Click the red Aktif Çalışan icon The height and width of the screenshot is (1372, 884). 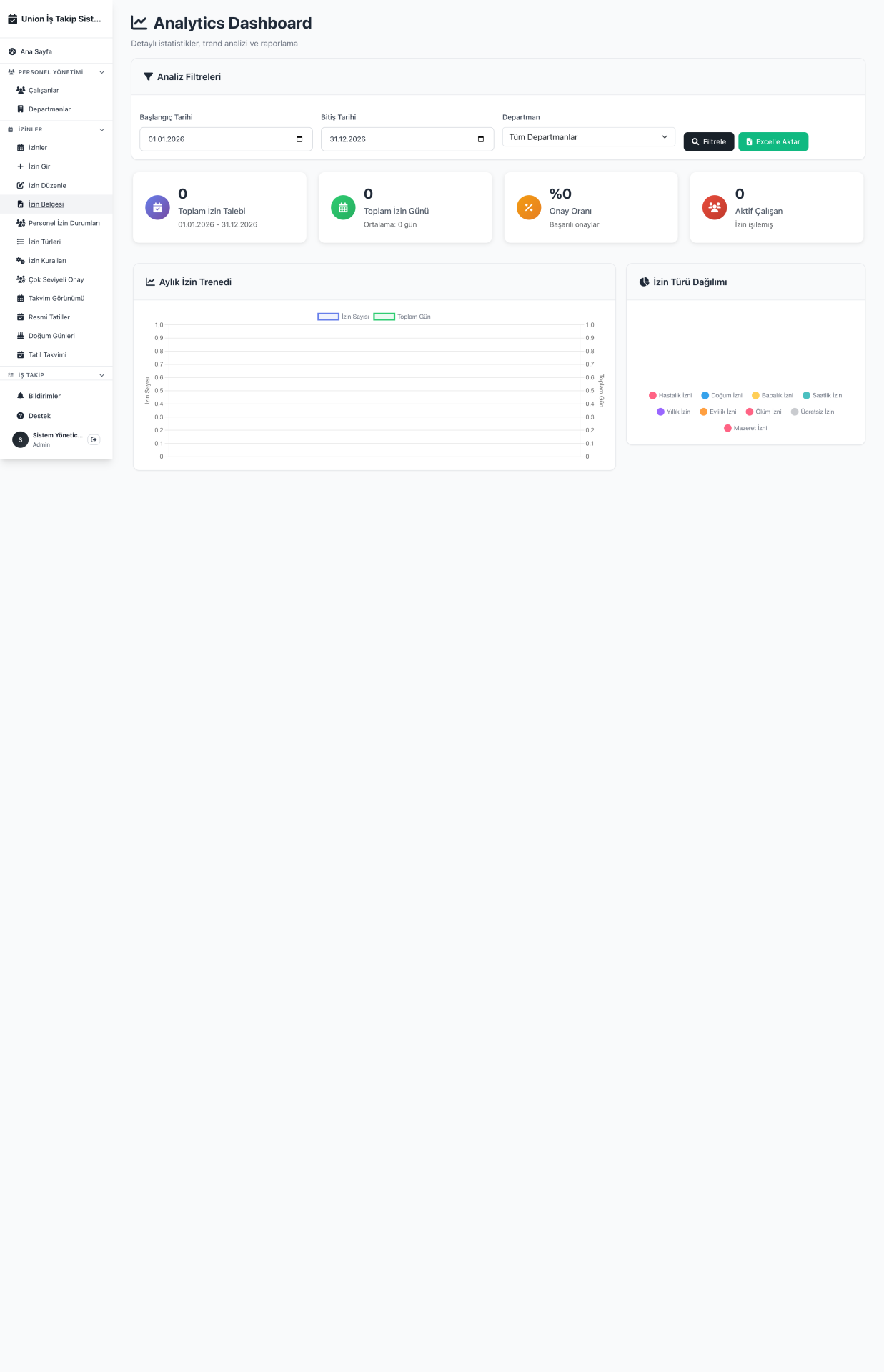point(714,208)
